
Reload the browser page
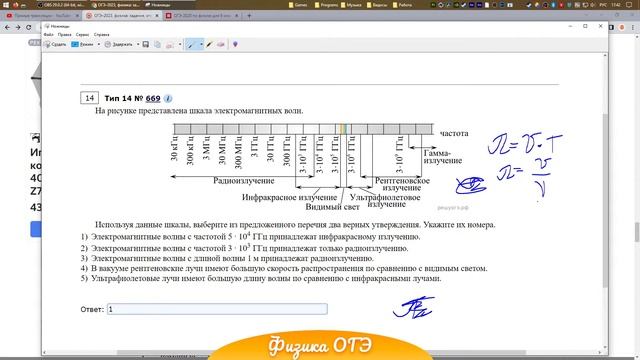pyautogui.click(x=29, y=27)
